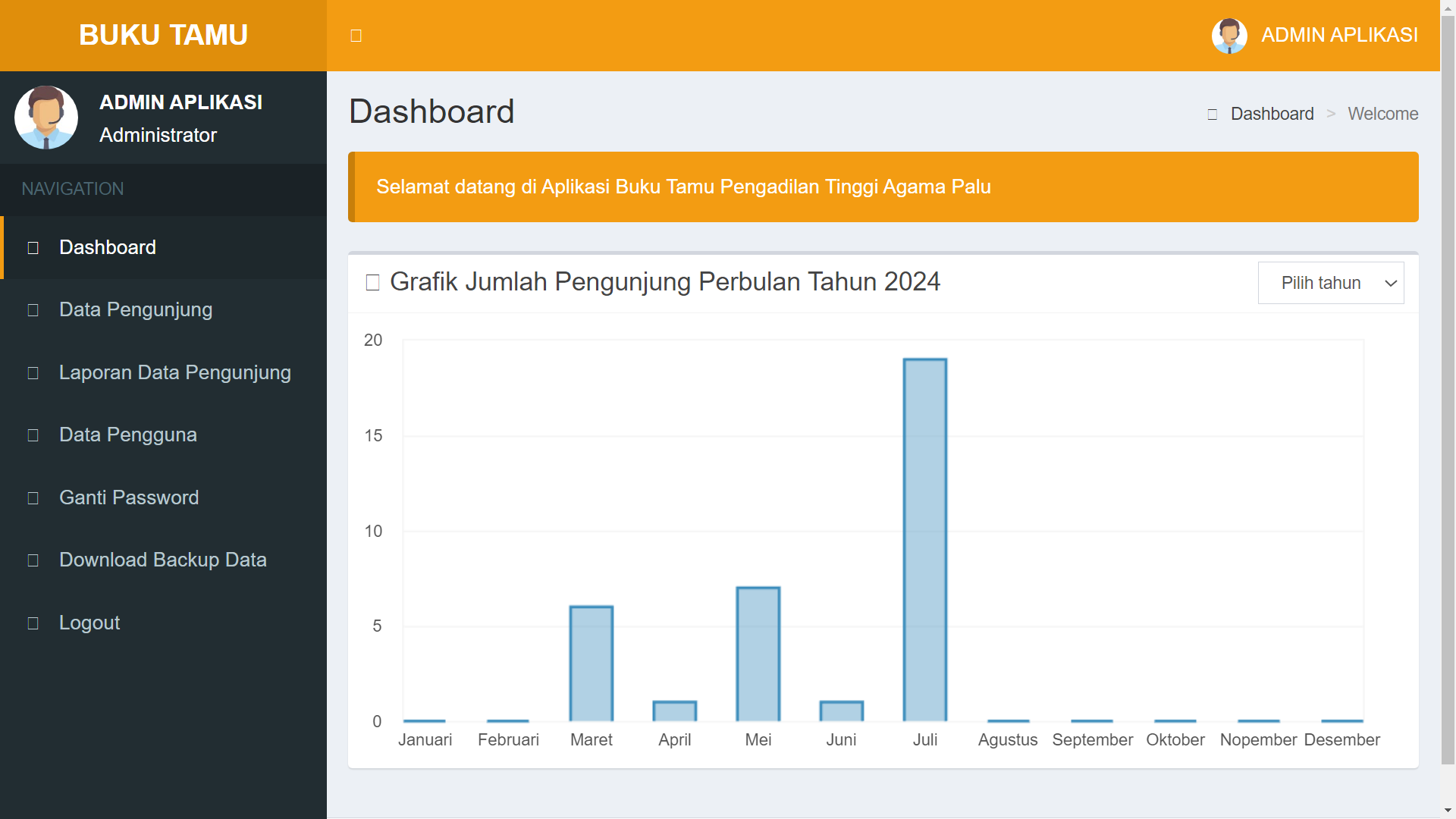Click the icon beside Ganti Password

33,498
